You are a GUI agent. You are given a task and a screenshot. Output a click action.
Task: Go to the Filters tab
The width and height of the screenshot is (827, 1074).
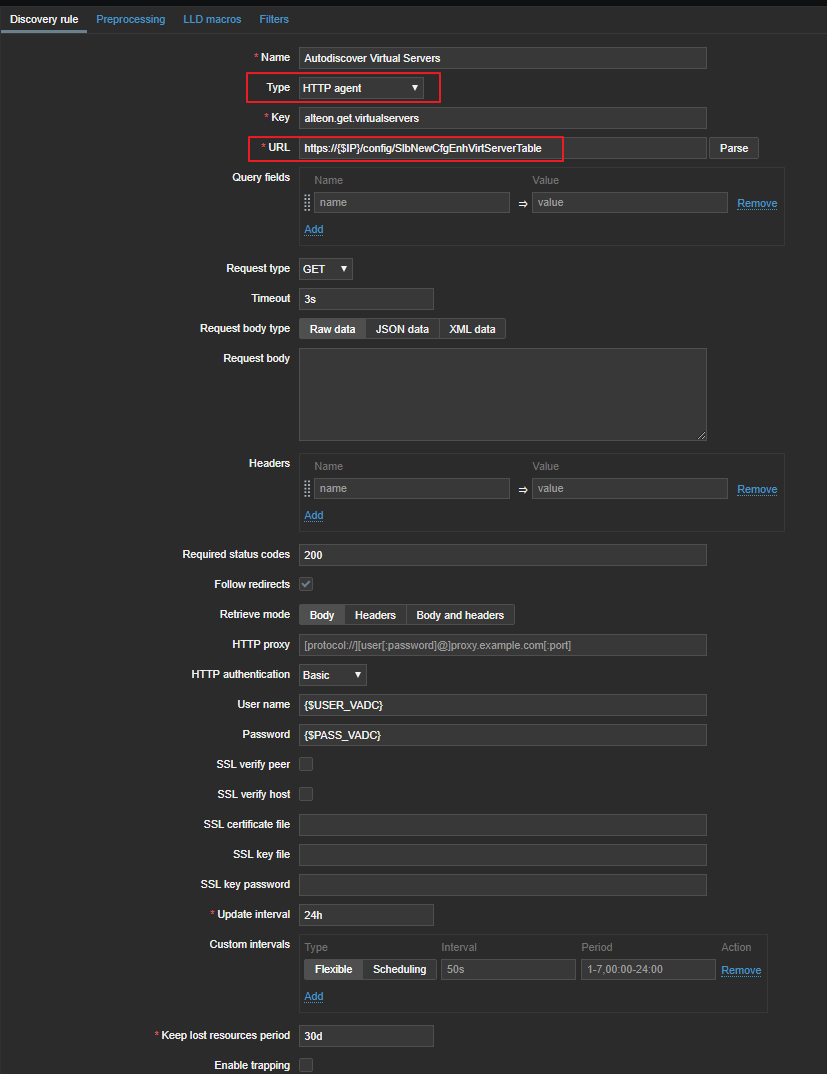click(273, 19)
